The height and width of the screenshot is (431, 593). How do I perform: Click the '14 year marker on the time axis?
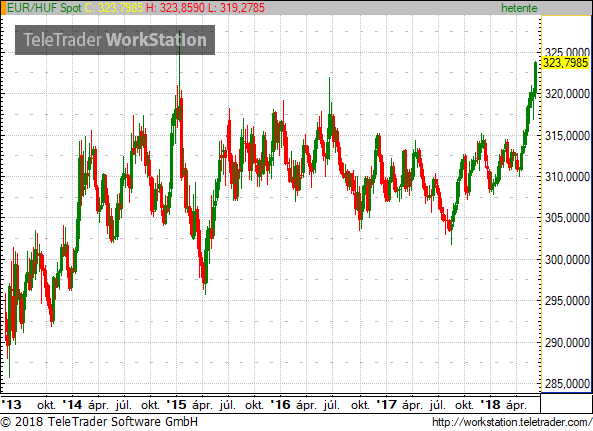pyautogui.click(x=72, y=405)
